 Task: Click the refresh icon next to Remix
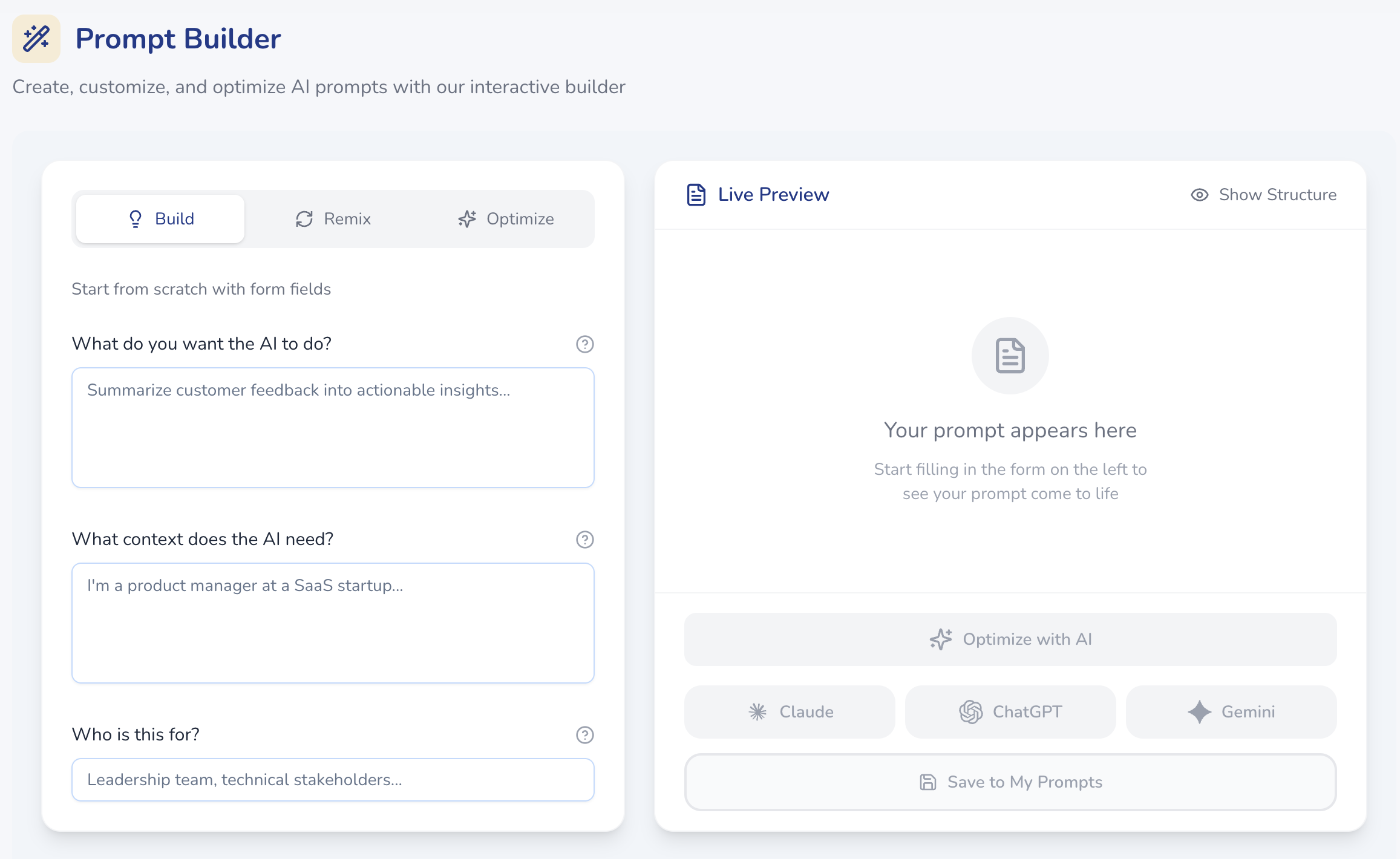coord(304,218)
